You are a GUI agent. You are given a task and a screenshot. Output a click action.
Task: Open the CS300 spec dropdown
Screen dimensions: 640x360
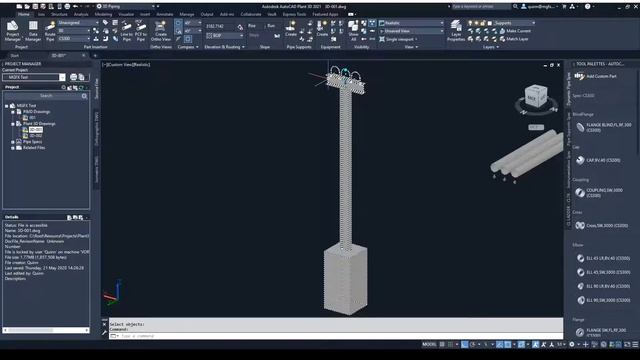74,39
